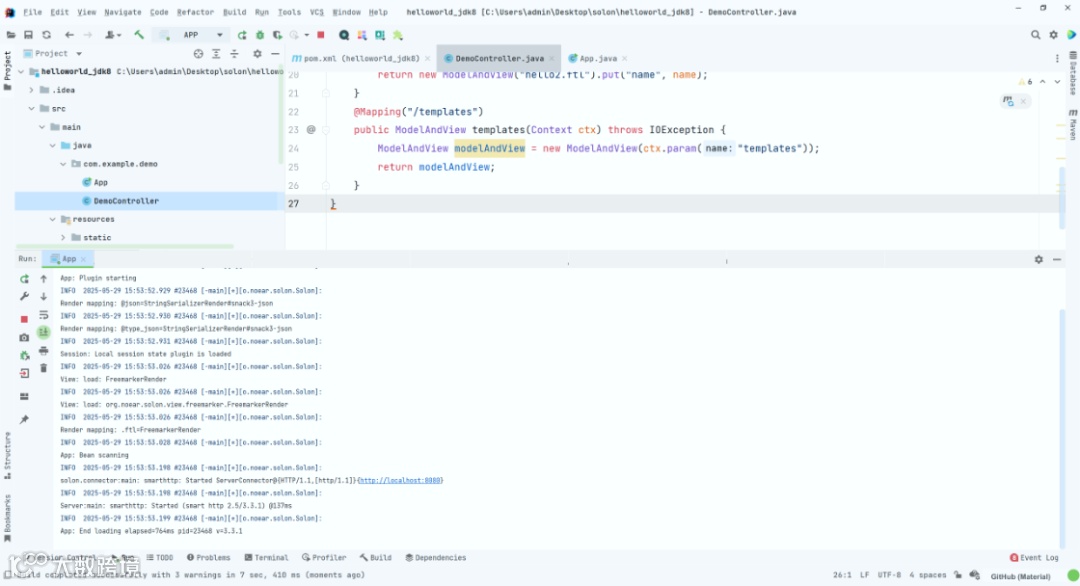Clear console with trash icon
This screenshot has width=1080, height=586.
pyautogui.click(x=43, y=368)
